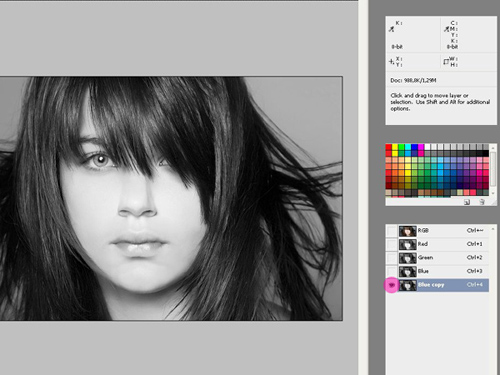Toggle visibility box for the RGB channel
Screen dimensions: 500x375
click(x=392, y=231)
